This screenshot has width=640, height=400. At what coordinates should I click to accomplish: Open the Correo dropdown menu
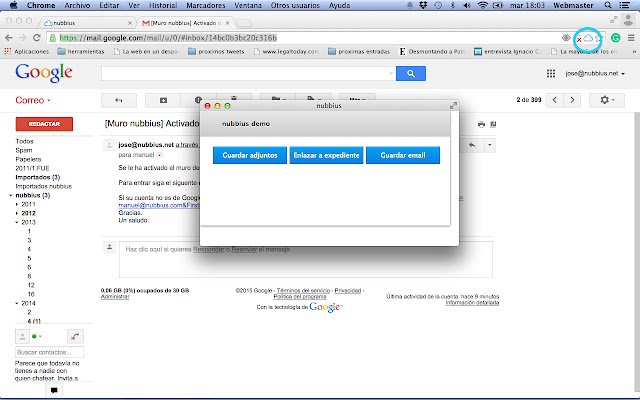click(x=33, y=100)
